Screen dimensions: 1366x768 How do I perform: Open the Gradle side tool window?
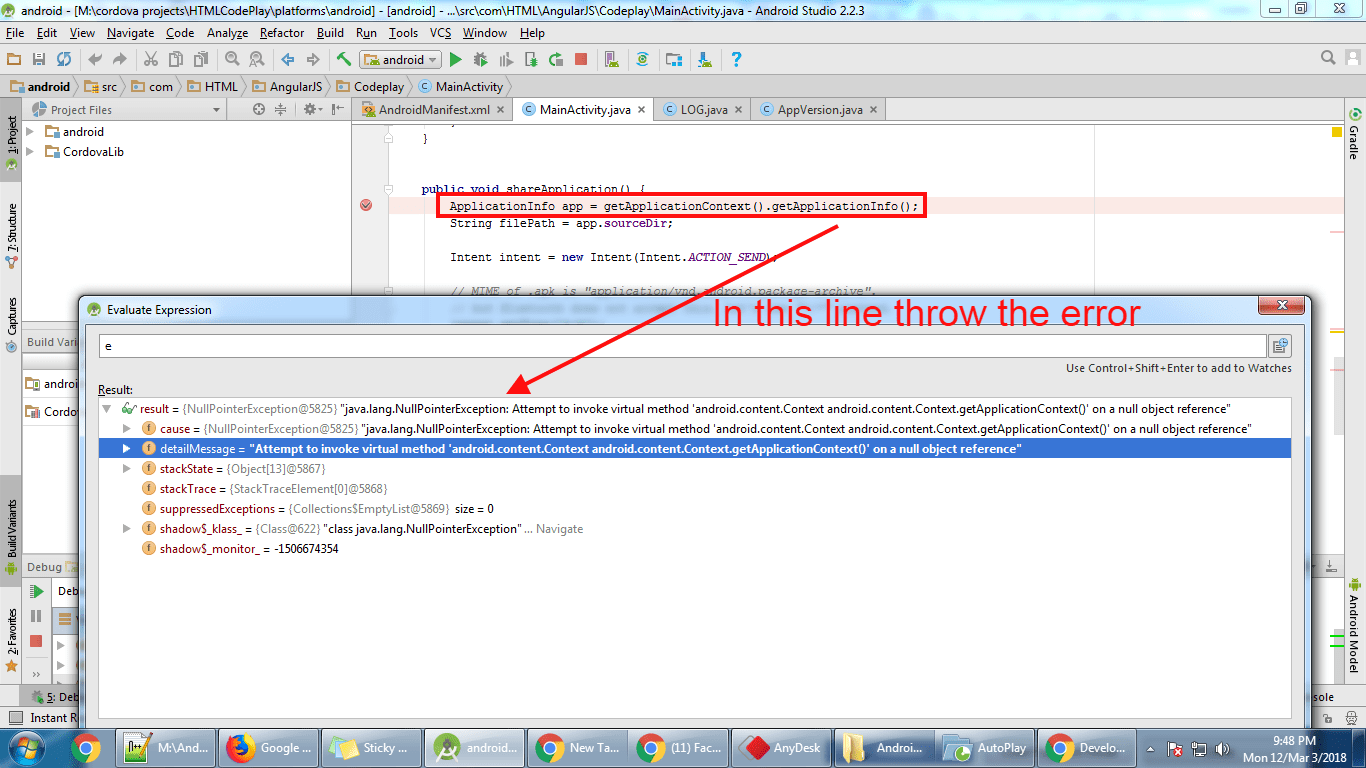click(x=1354, y=134)
